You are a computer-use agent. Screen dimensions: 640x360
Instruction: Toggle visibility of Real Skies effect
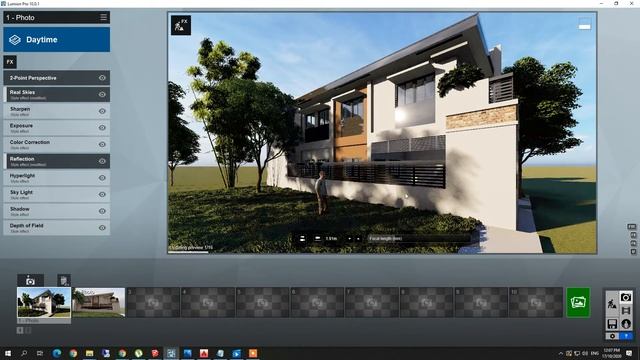click(x=102, y=94)
